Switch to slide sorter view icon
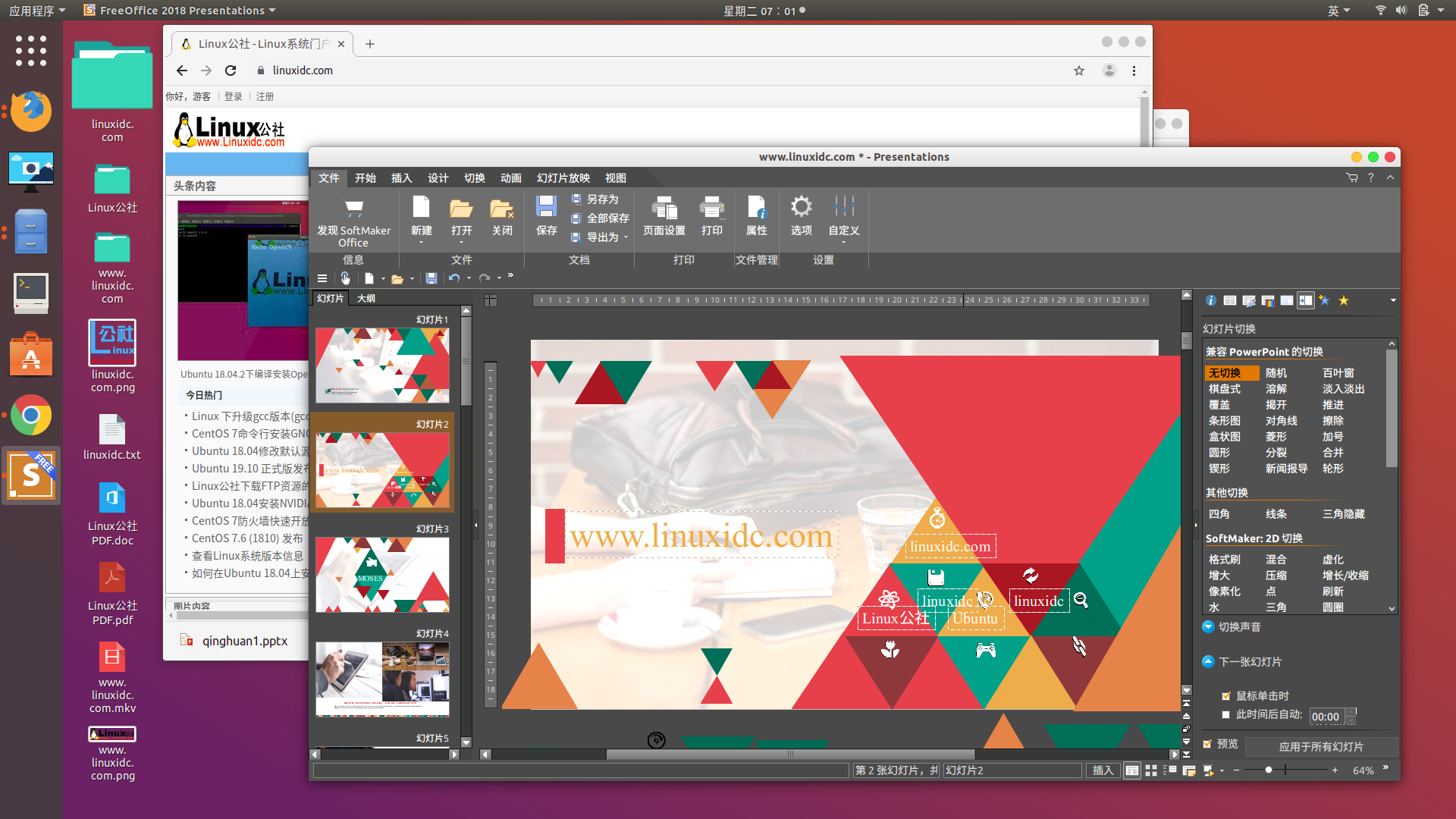Image resolution: width=1456 pixels, height=819 pixels. click(1150, 770)
